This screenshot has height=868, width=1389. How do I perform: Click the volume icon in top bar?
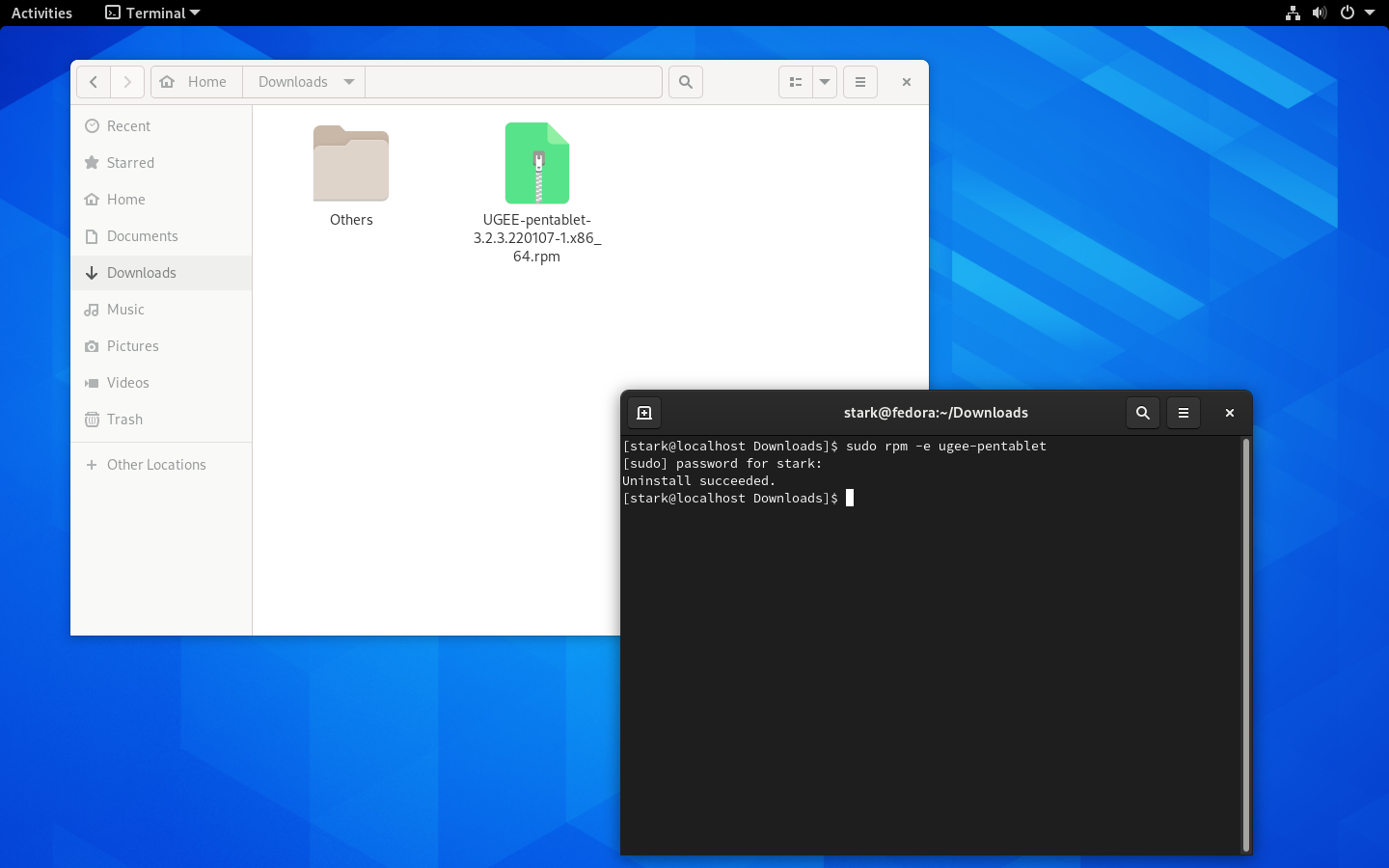click(x=1320, y=13)
